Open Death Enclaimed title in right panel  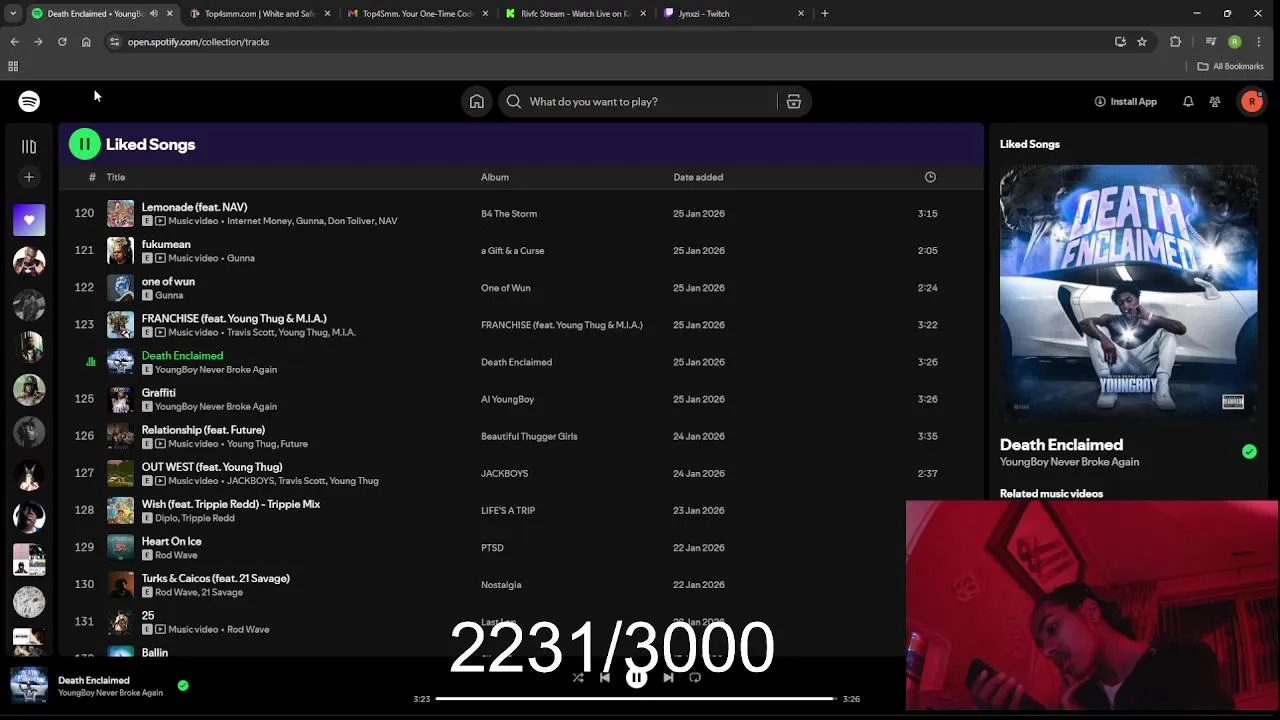pos(1061,445)
